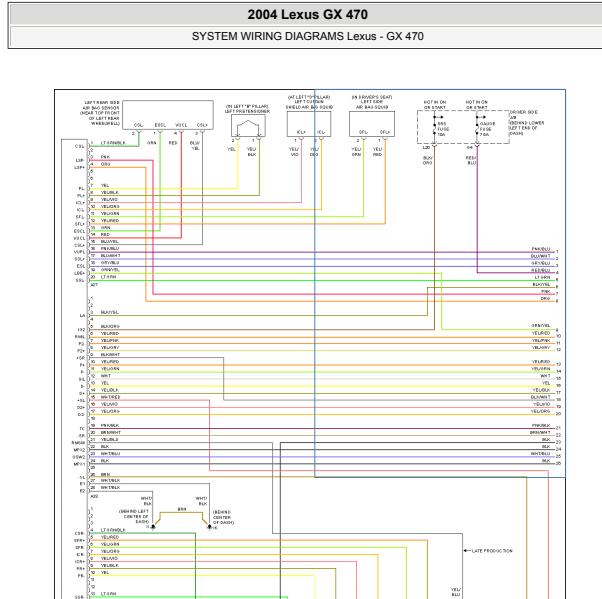Image resolution: width=602 pixels, height=599 pixels.
Task: Click the ground dot behind left center of dash
Action: tap(153, 527)
